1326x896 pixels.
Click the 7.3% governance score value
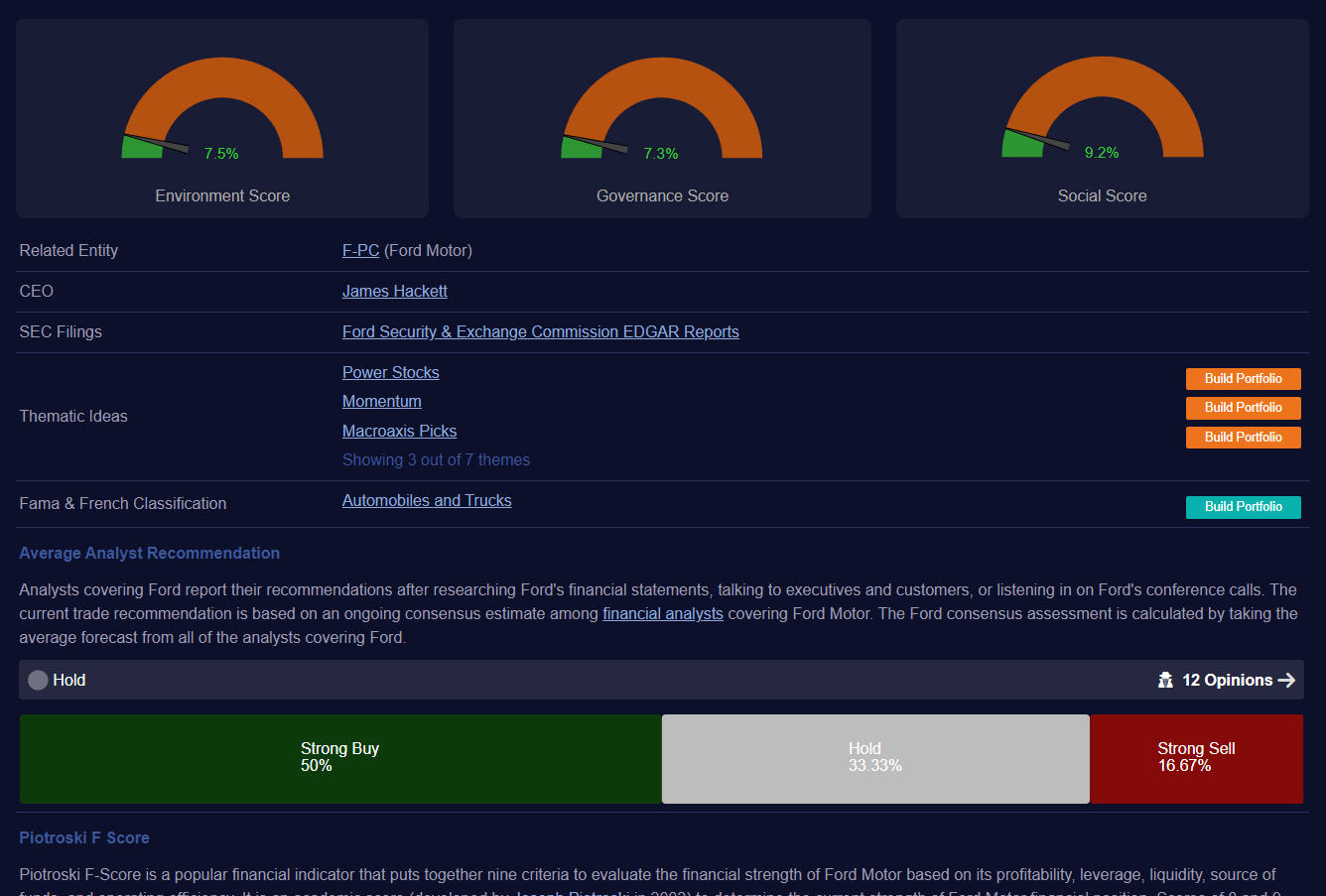coord(661,154)
